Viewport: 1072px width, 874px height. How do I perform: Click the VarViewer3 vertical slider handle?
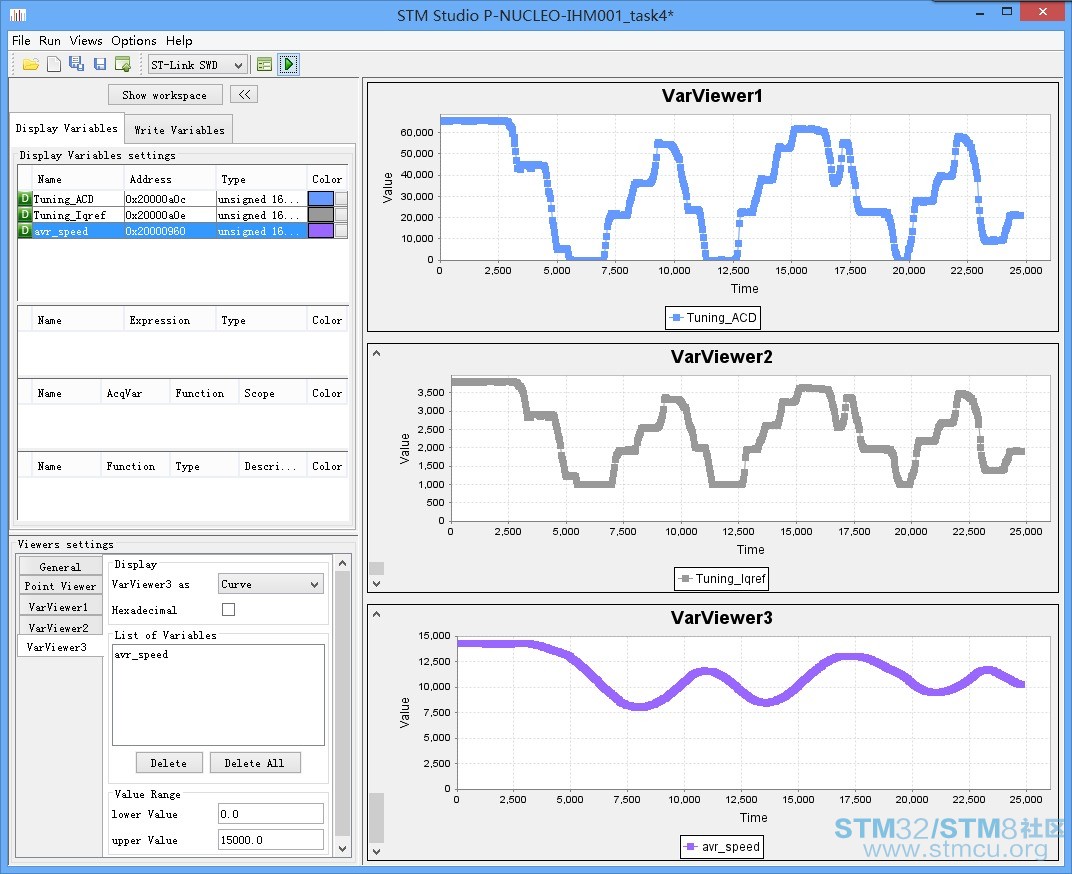[x=377, y=818]
